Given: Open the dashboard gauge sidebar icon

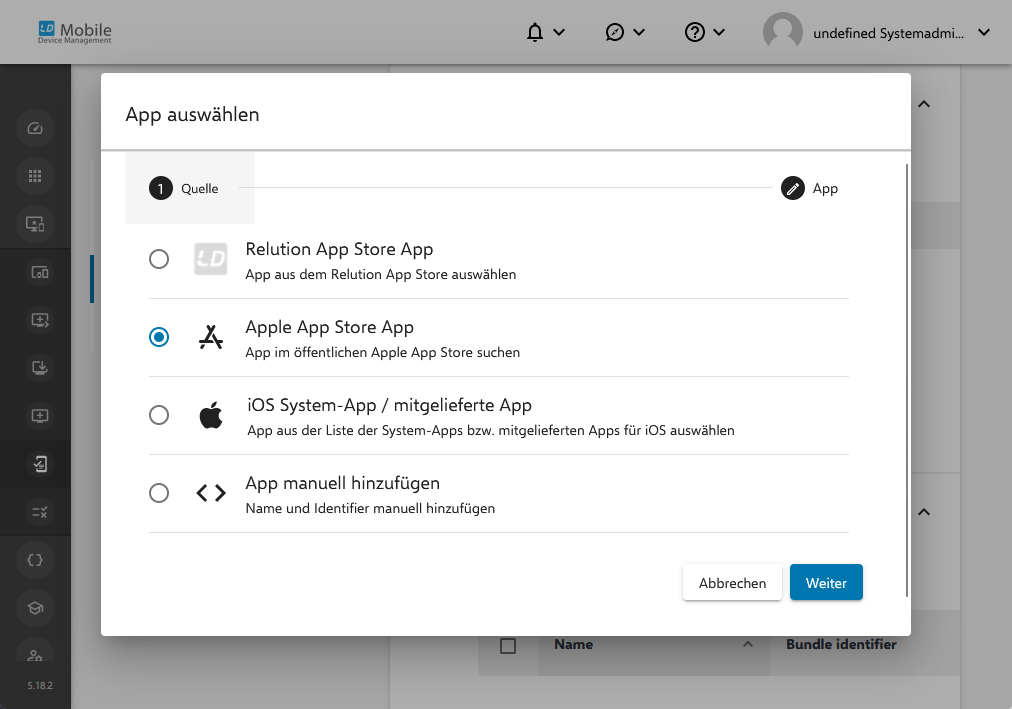Looking at the screenshot, I should click(35, 128).
